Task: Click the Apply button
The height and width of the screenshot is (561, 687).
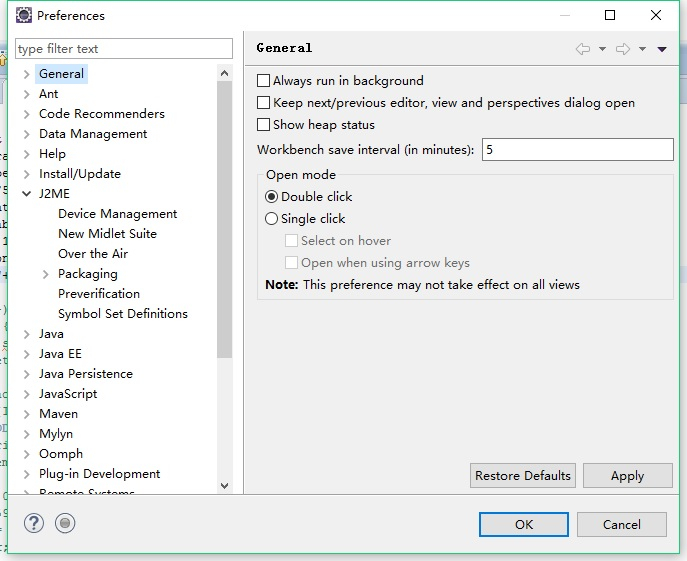Action: [x=627, y=476]
